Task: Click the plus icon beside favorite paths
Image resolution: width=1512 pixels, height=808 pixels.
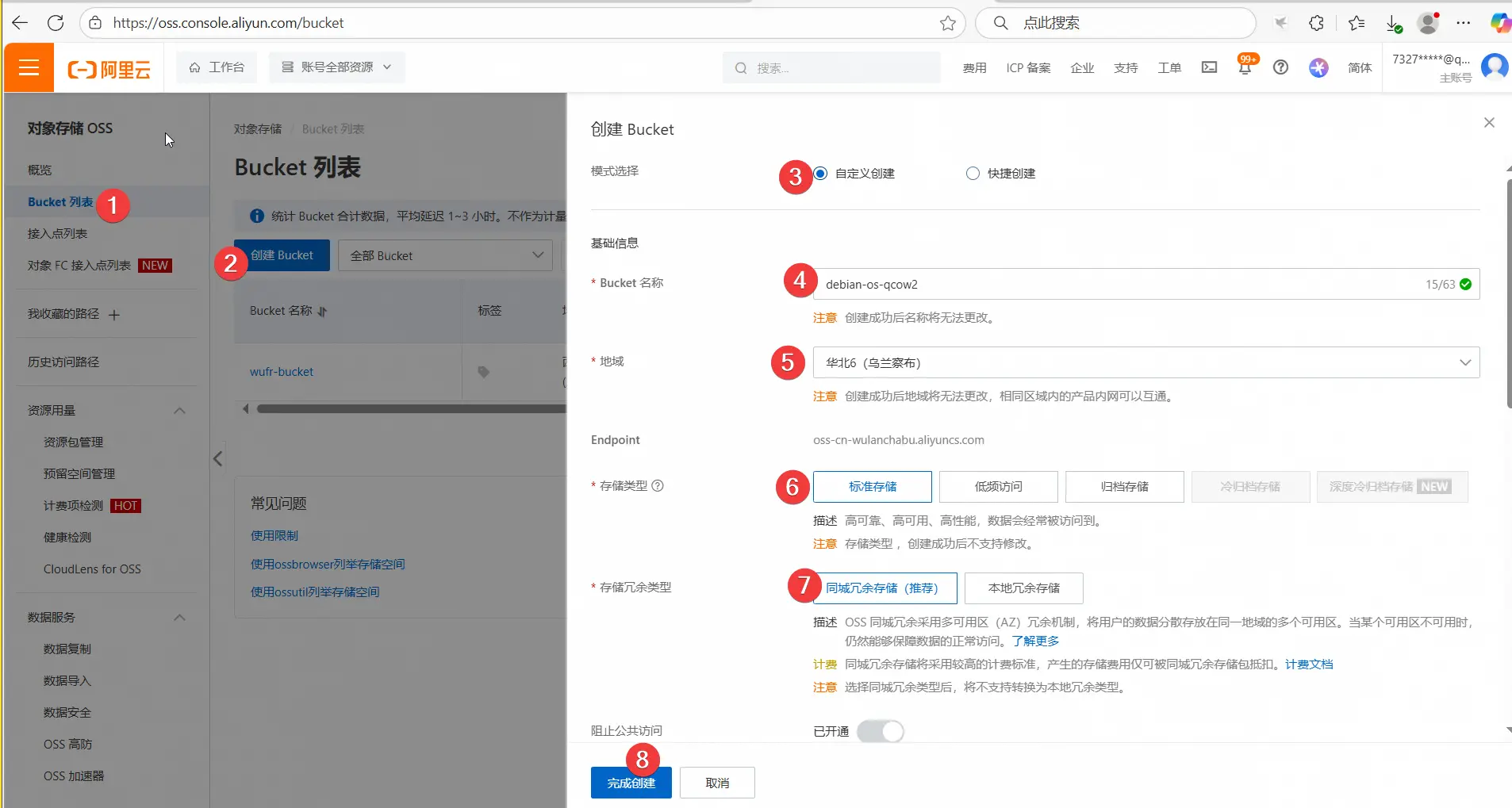Action: (x=114, y=315)
